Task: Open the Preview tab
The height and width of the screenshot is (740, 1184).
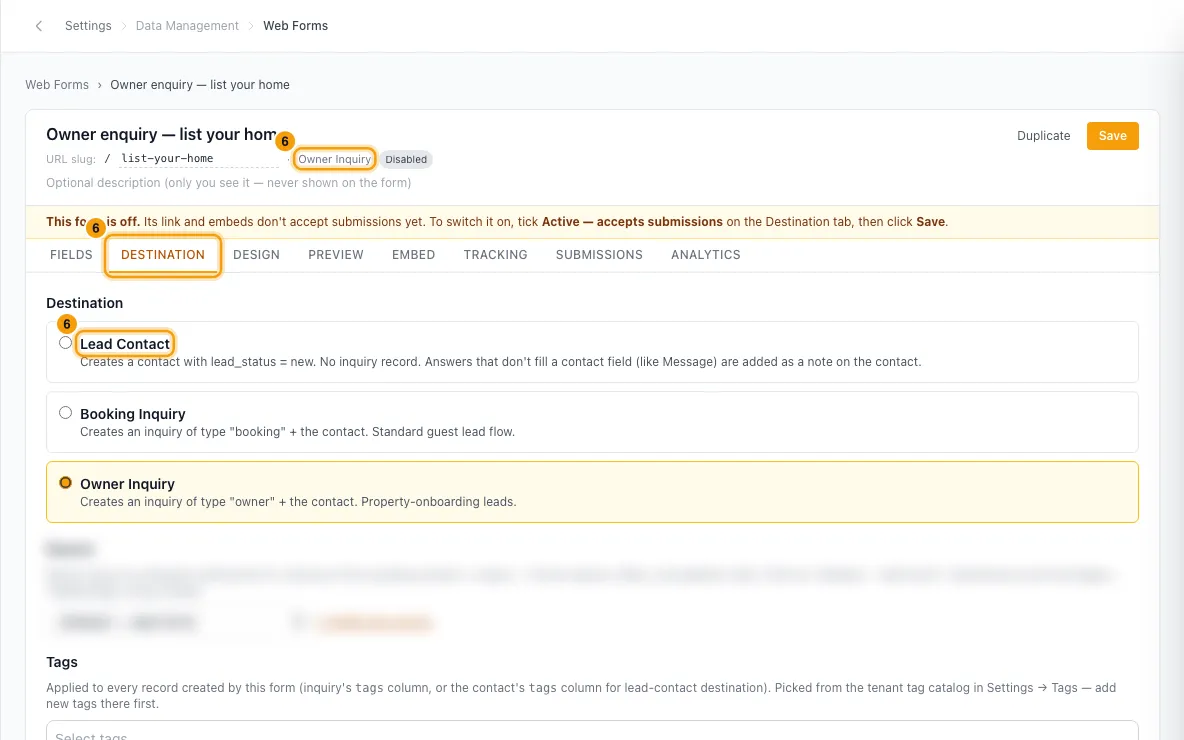Action: 336,255
